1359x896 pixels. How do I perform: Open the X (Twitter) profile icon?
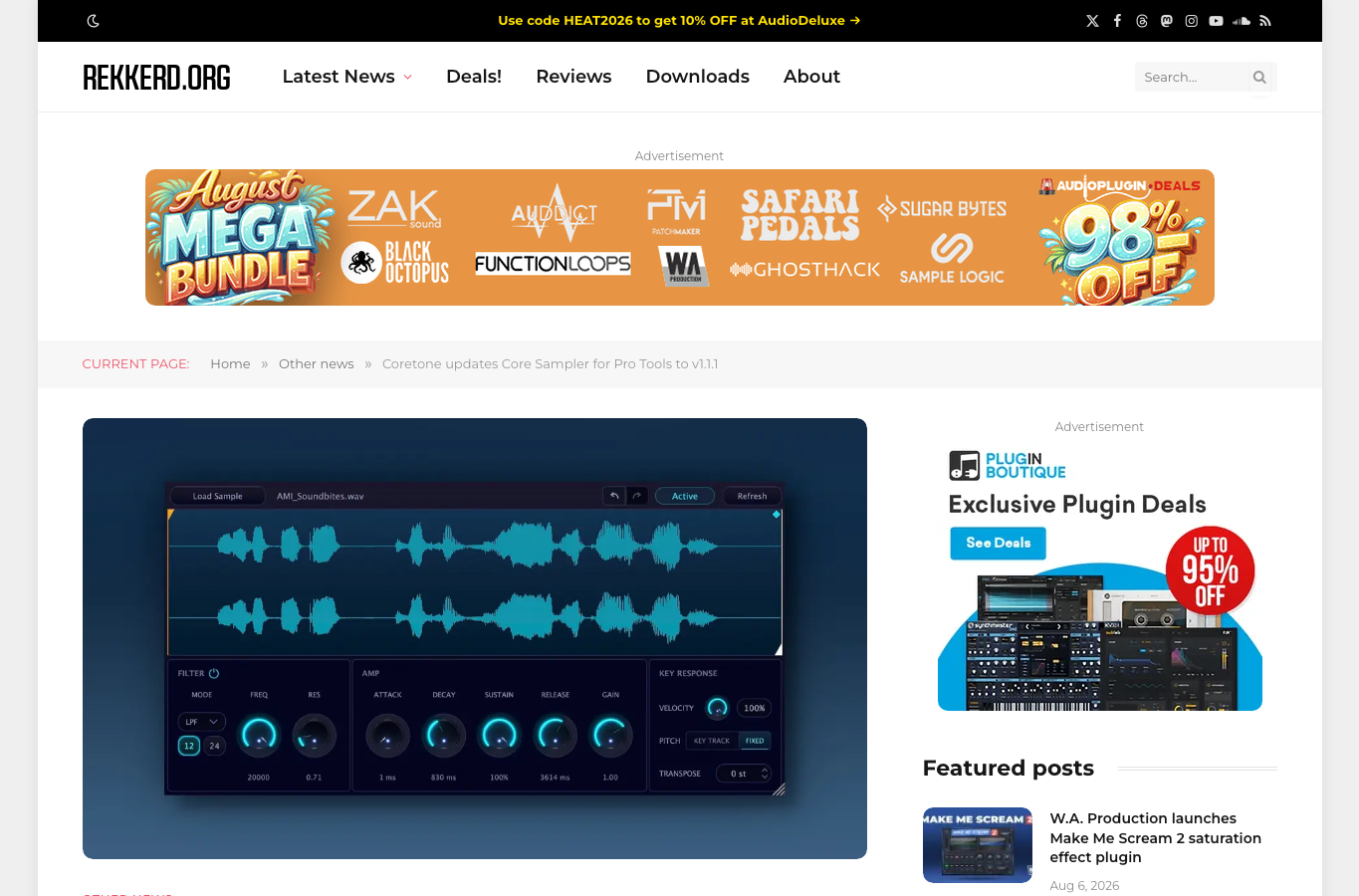(1092, 21)
